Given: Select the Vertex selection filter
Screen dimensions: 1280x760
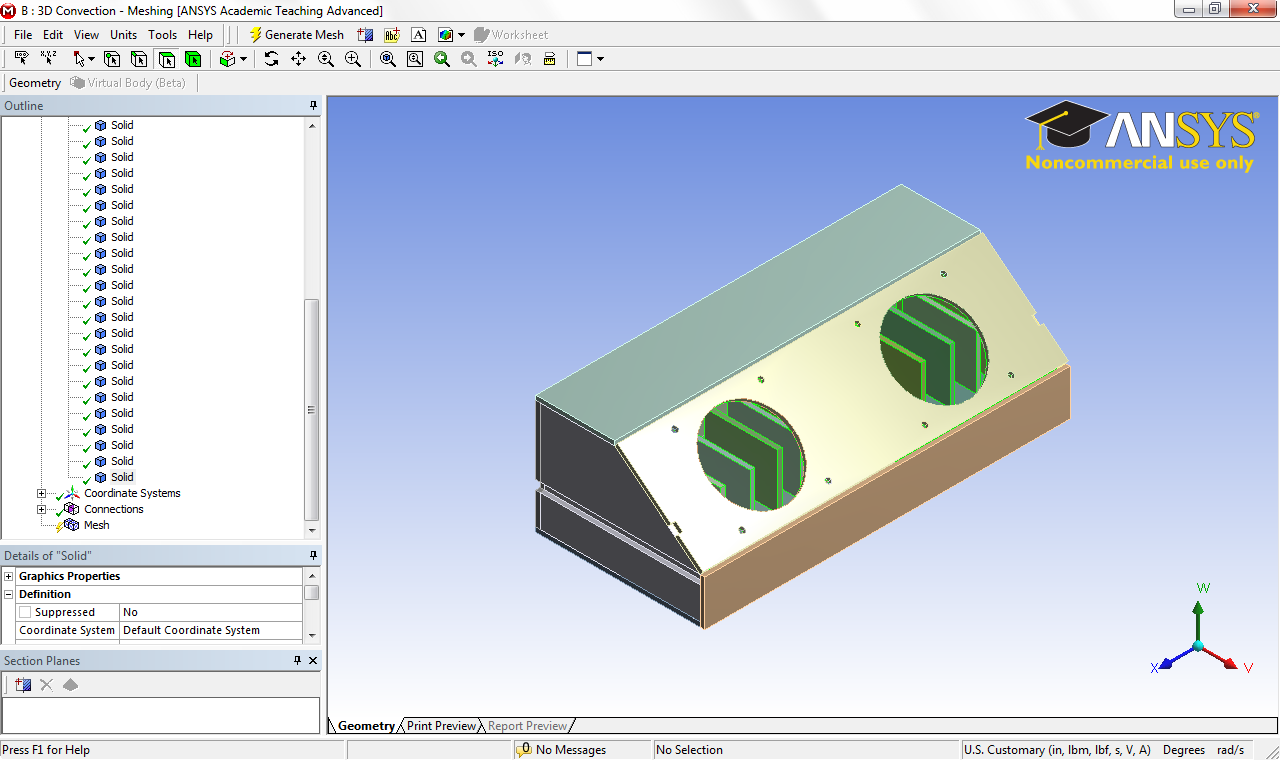Looking at the screenshot, I should (x=112, y=59).
